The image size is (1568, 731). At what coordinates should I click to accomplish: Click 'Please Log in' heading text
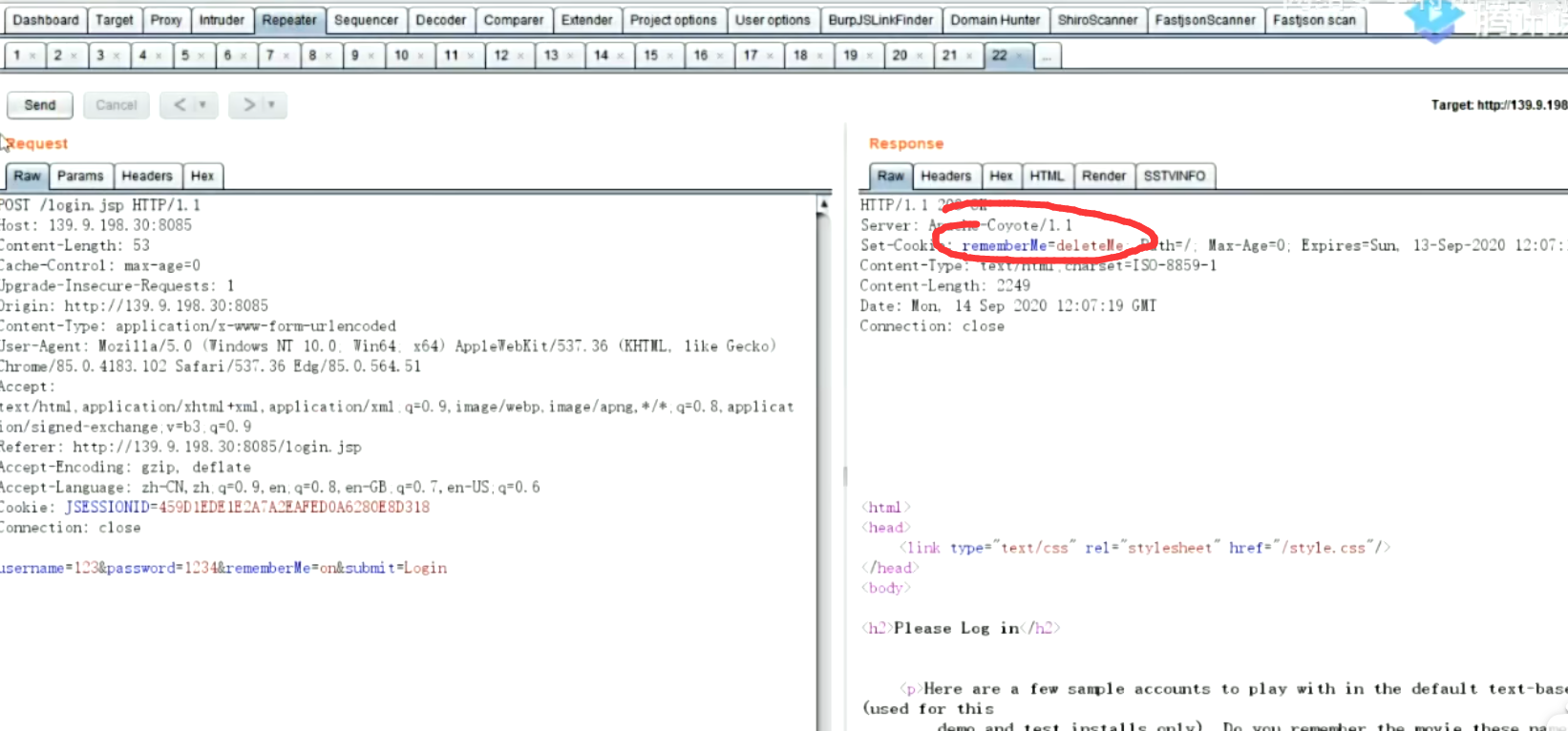(956, 628)
